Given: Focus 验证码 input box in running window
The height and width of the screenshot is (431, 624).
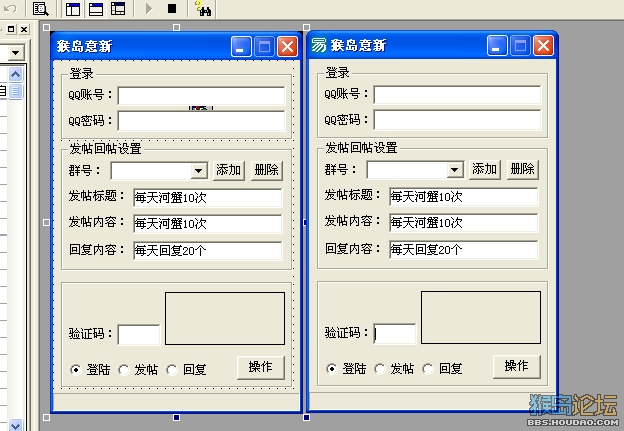Looking at the screenshot, I should 395,334.
